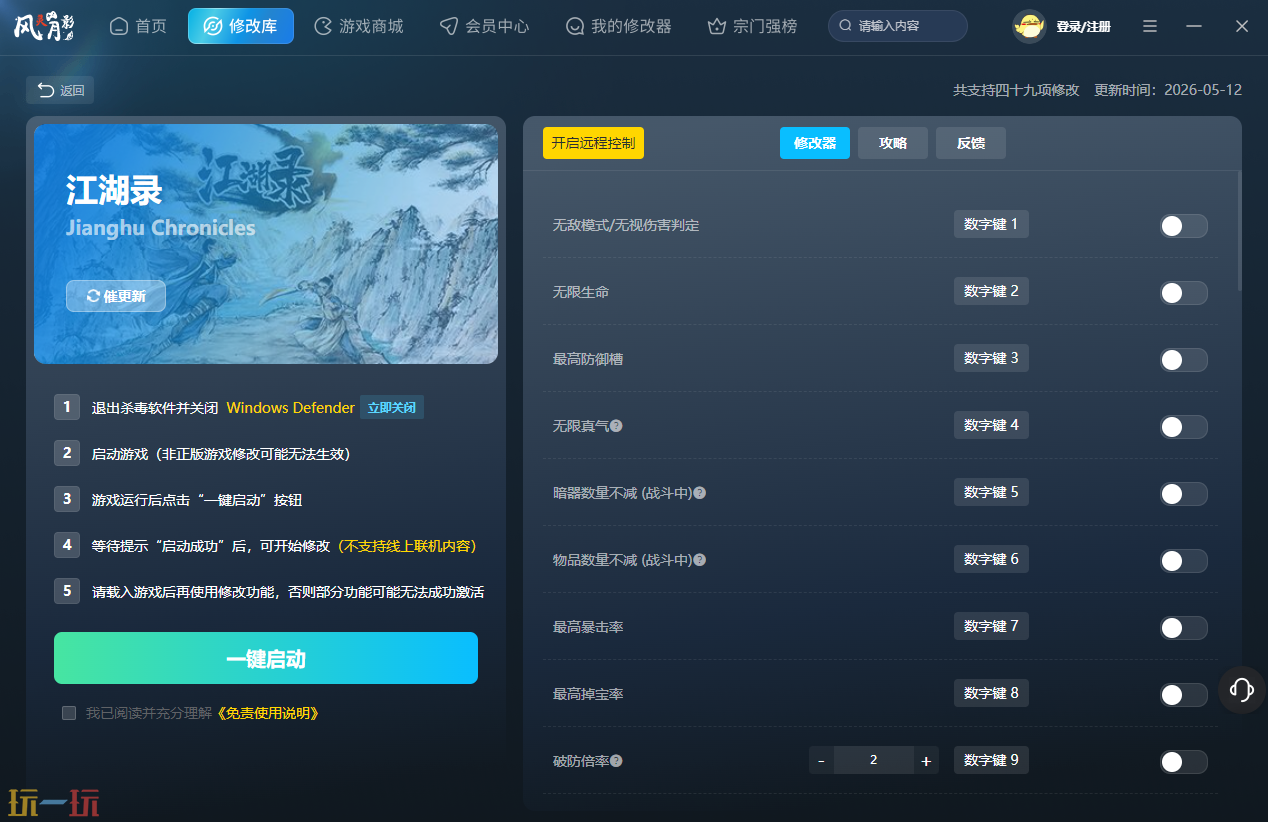
Task: Select the 修改器 panel tab
Action: tap(815, 143)
